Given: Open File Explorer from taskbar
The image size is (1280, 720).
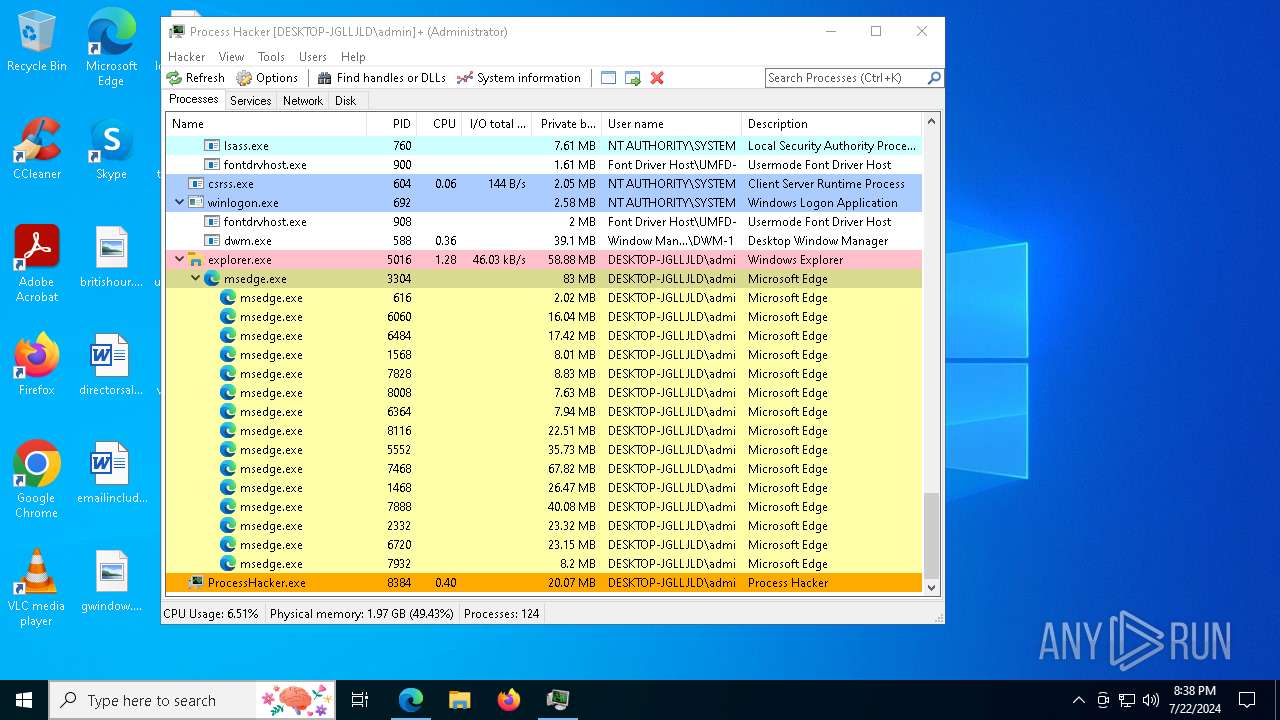Looking at the screenshot, I should [x=460, y=700].
